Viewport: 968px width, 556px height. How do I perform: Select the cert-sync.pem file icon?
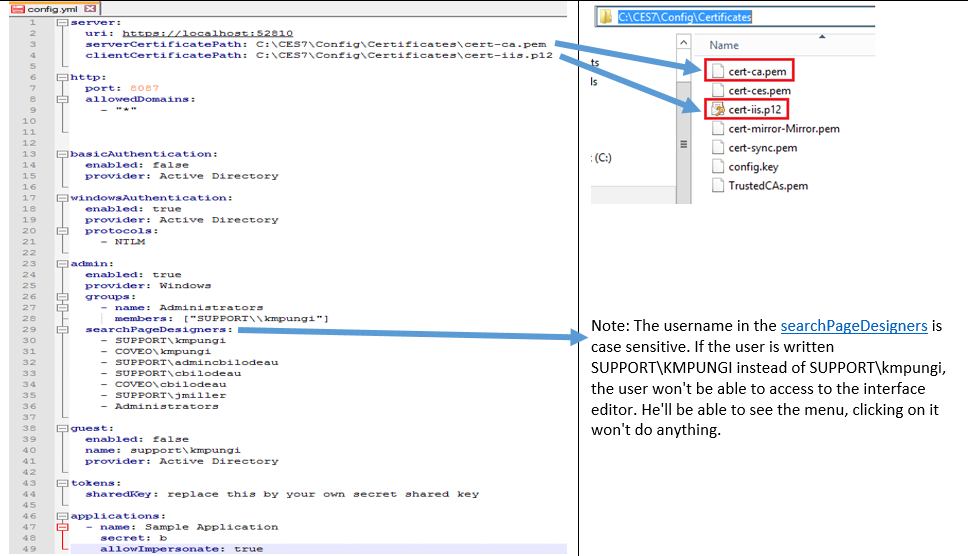(x=717, y=147)
